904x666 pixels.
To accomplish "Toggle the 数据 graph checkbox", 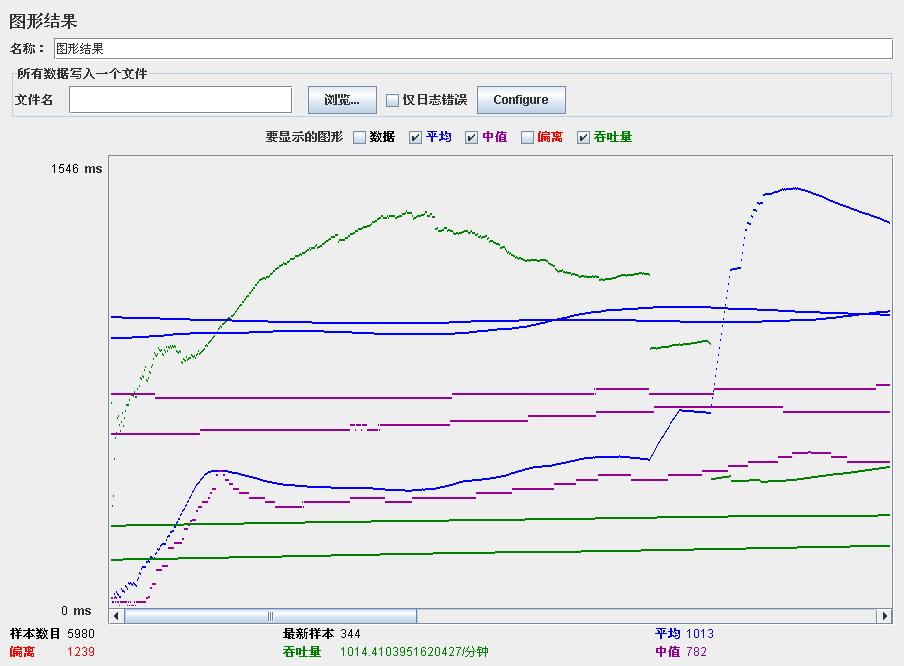I will (x=359, y=137).
